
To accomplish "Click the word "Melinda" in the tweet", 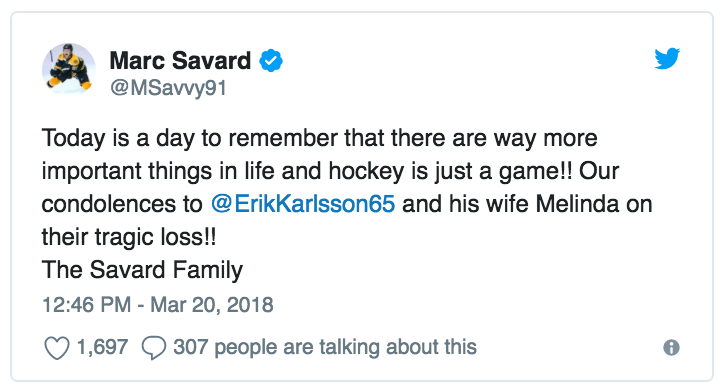I will click(x=577, y=204).
